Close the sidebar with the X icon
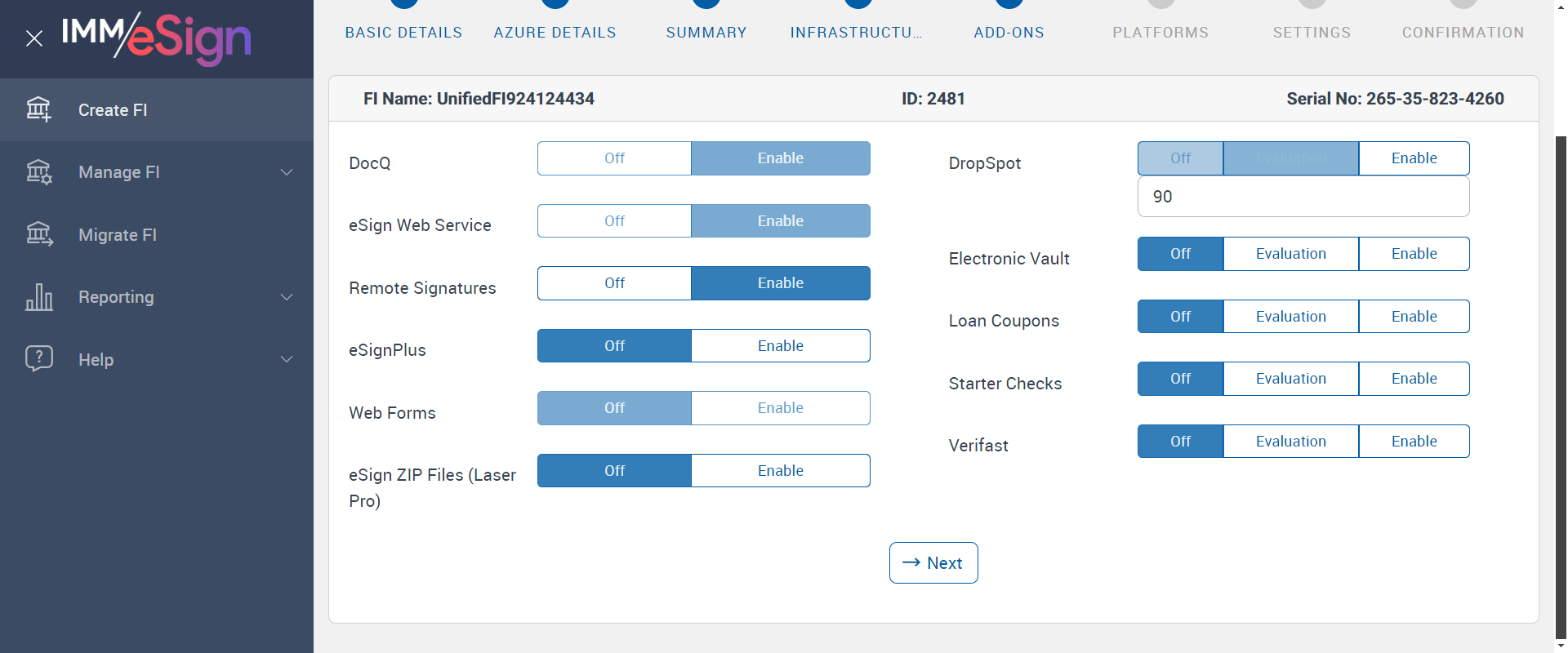1568x653 pixels. pyautogui.click(x=34, y=38)
